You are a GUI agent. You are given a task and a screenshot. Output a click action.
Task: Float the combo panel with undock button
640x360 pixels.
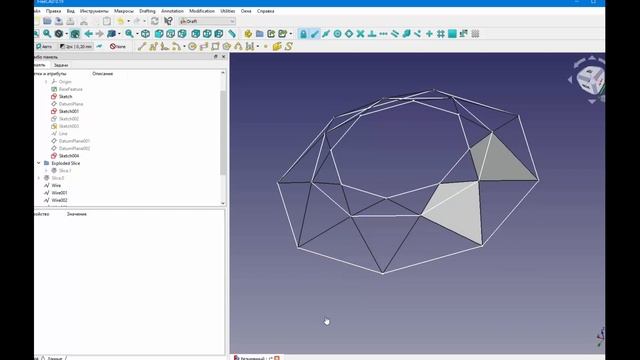[x=216, y=57]
